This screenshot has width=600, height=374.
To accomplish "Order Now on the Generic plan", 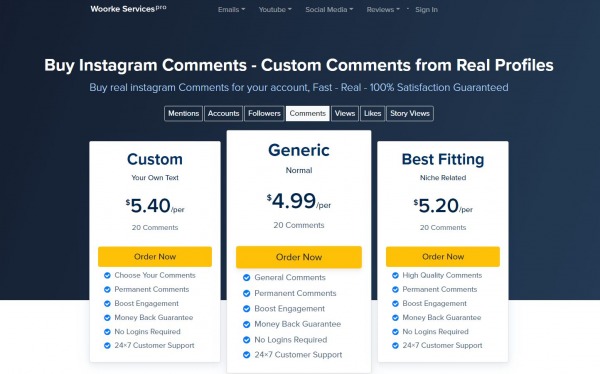I will pyautogui.click(x=299, y=257).
